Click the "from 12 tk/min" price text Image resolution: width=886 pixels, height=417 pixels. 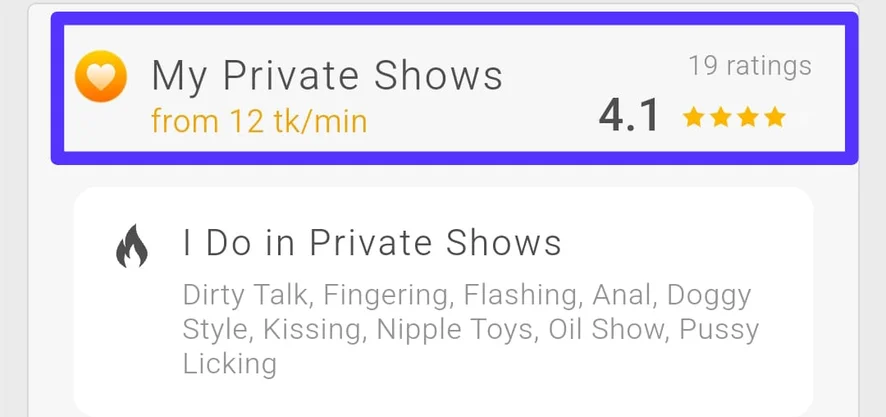[x=259, y=121]
